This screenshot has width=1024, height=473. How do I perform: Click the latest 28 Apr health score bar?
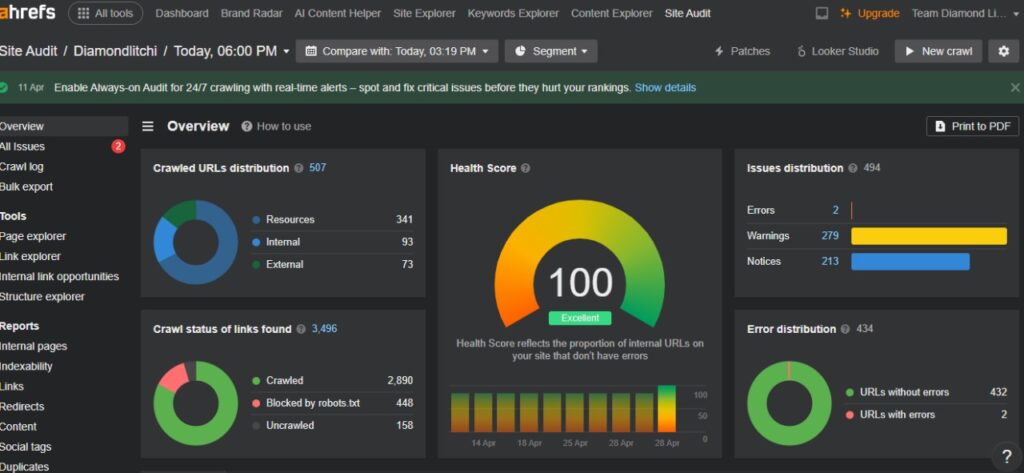click(667, 409)
